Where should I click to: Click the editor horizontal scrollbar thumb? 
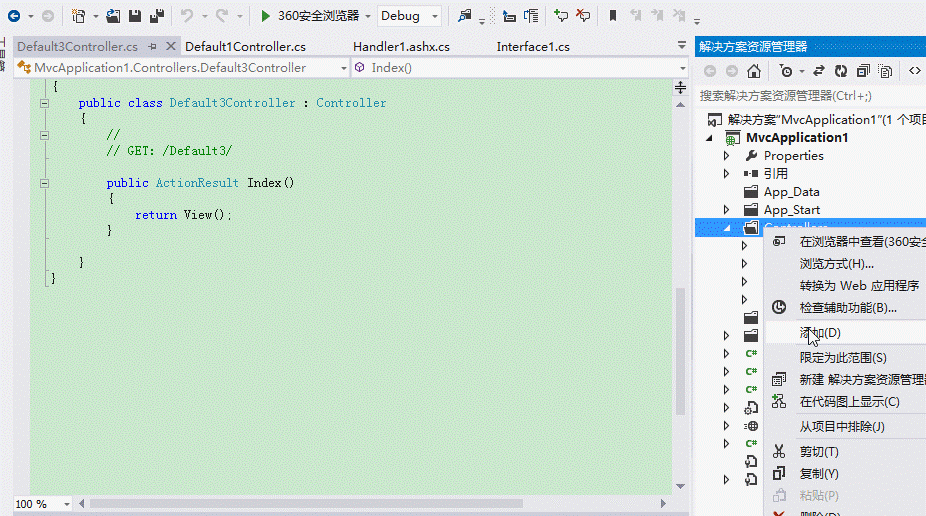click(x=306, y=504)
